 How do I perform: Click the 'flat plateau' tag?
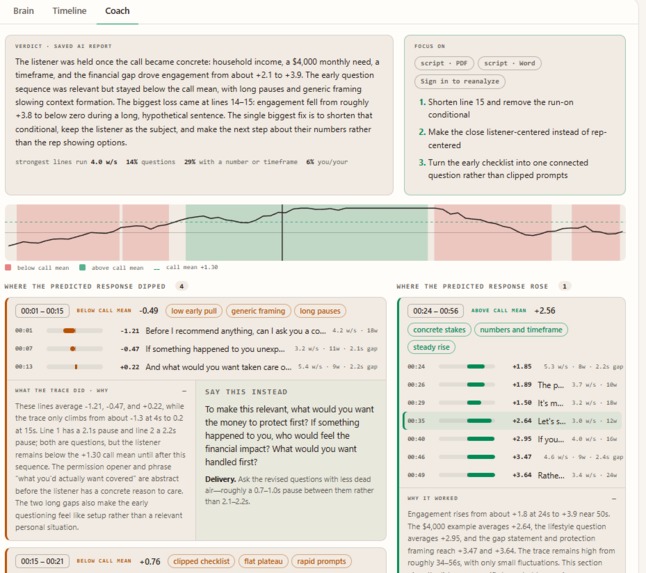click(263, 561)
